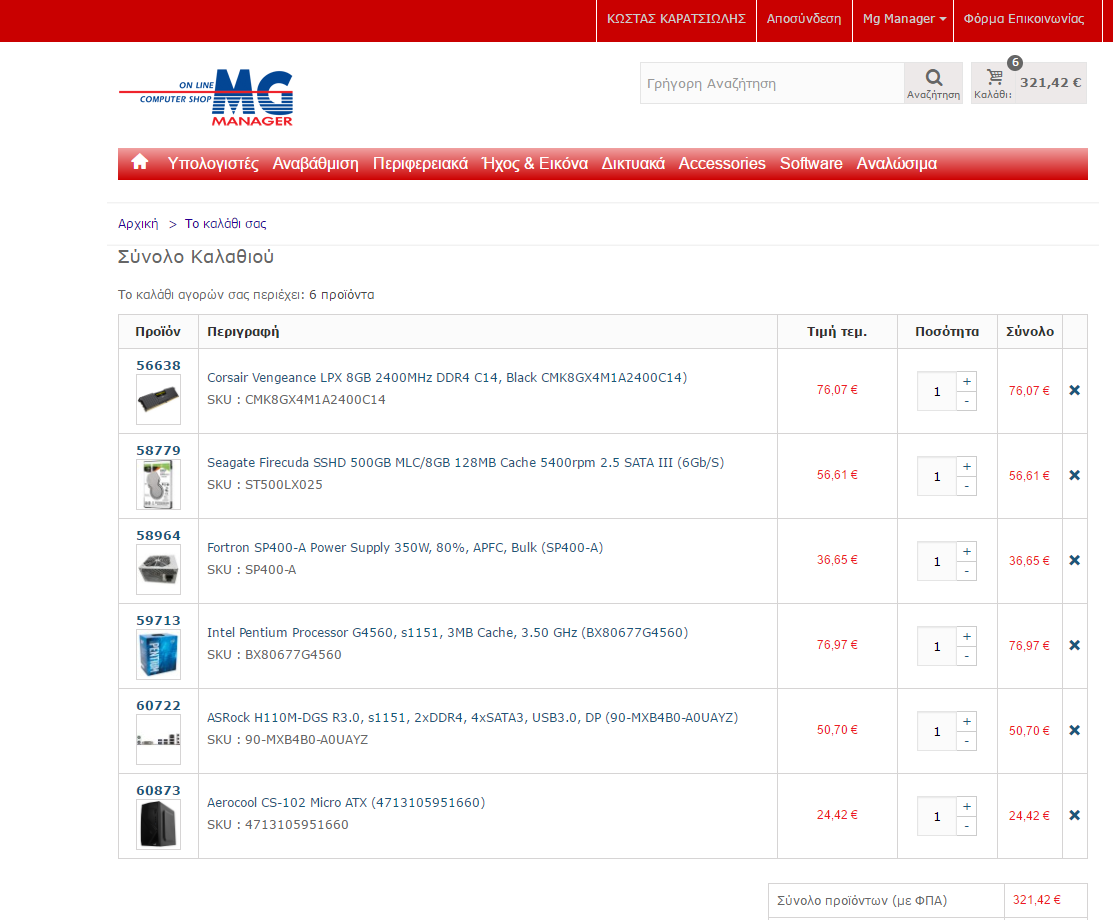Remove Aerocool CS-102 from cart
The height and width of the screenshot is (920, 1113).
point(1075,815)
